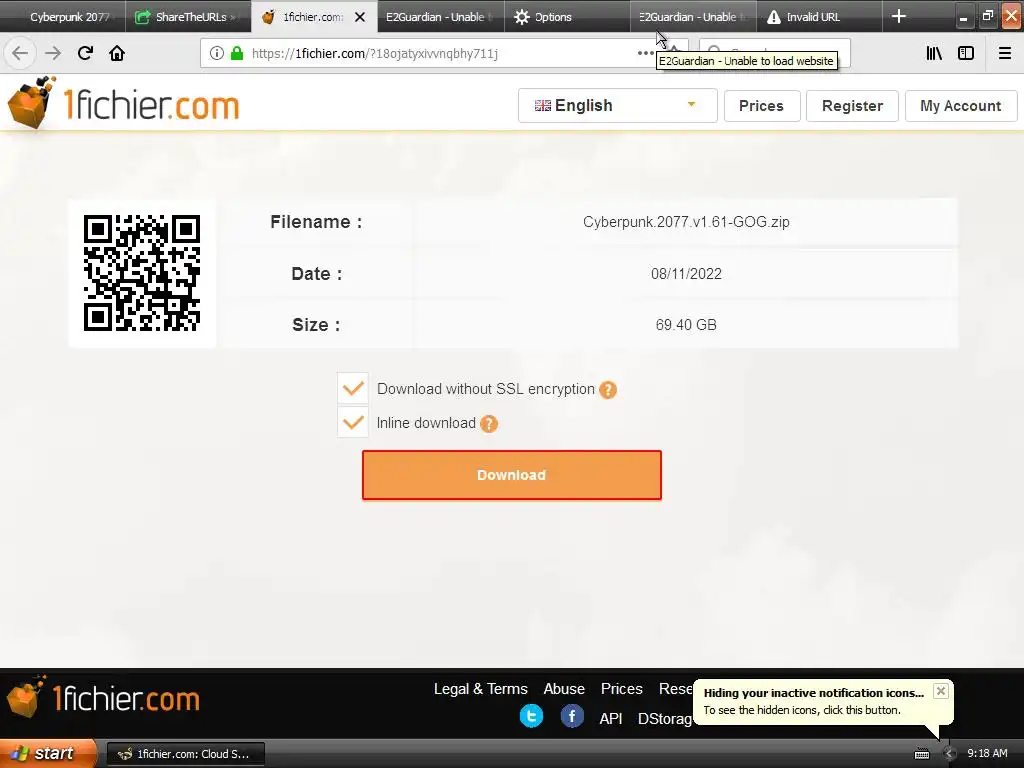Click the 9:18 AM system clock

coord(987,754)
